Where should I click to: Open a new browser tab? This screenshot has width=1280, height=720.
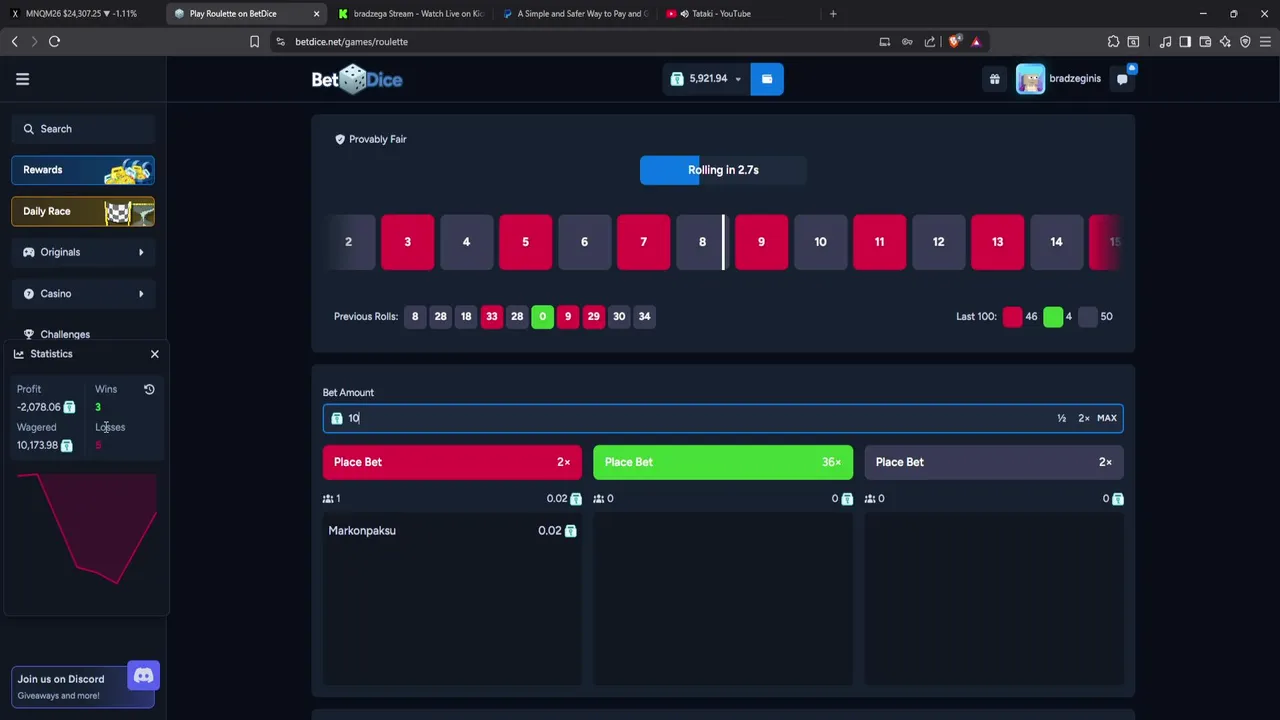pos(833,14)
